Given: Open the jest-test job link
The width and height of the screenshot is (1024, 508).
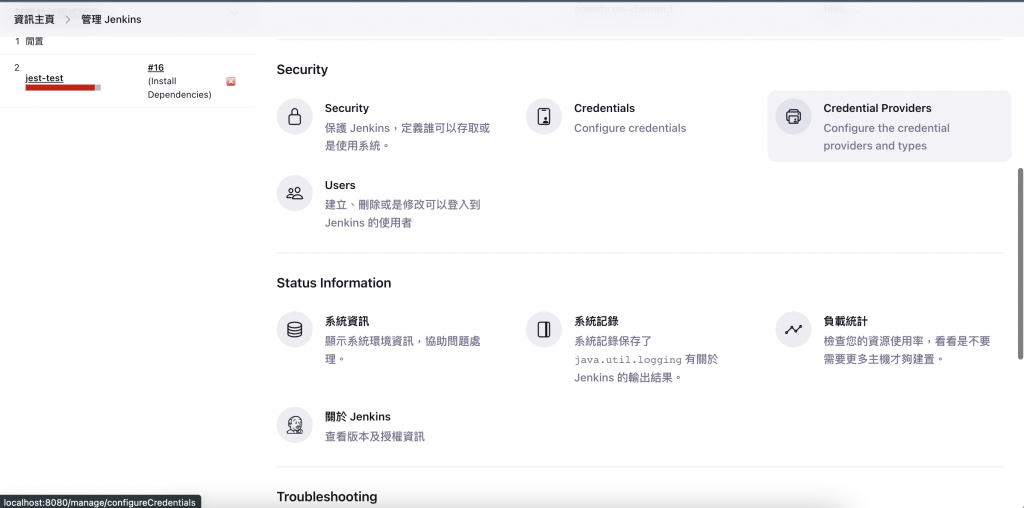Looking at the screenshot, I should pos(44,78).
